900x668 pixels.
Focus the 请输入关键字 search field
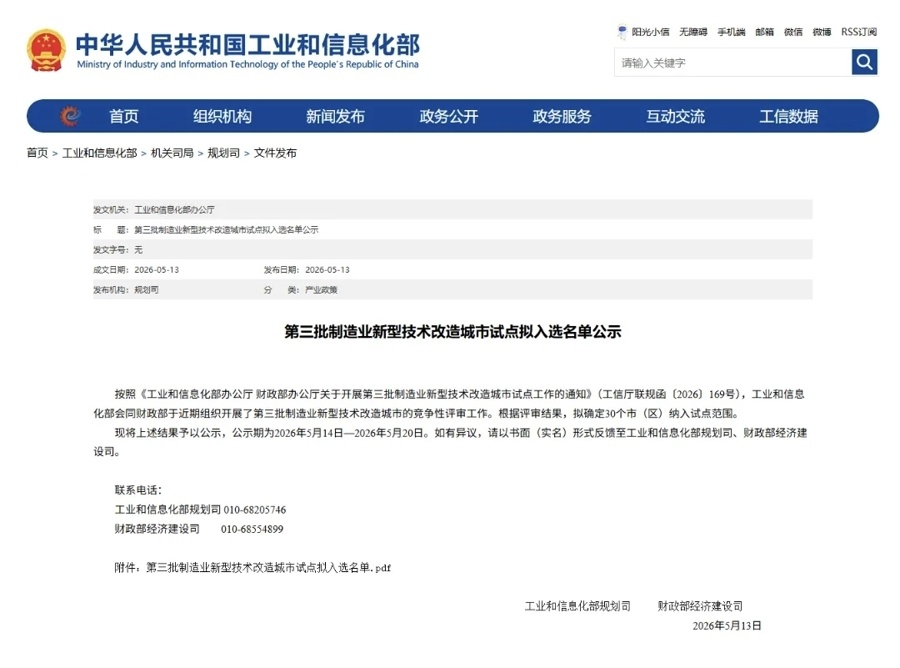[x=733, y=63]
